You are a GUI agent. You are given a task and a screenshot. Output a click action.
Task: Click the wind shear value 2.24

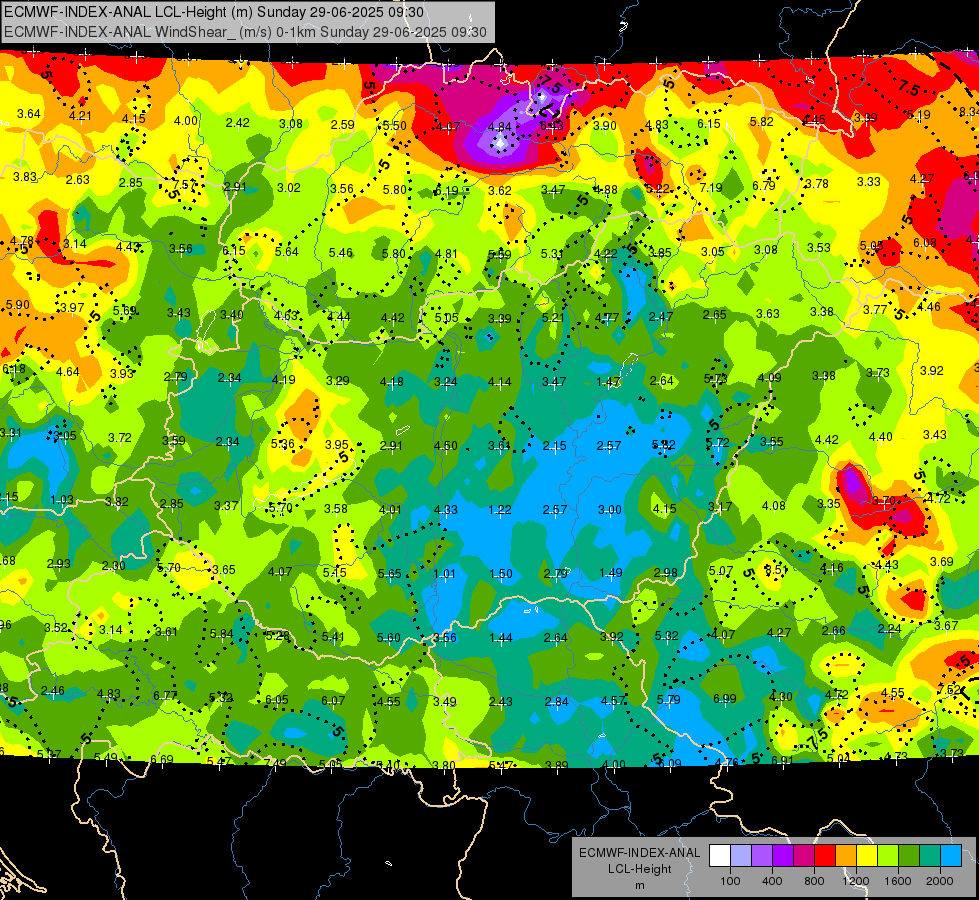[889, 629]
